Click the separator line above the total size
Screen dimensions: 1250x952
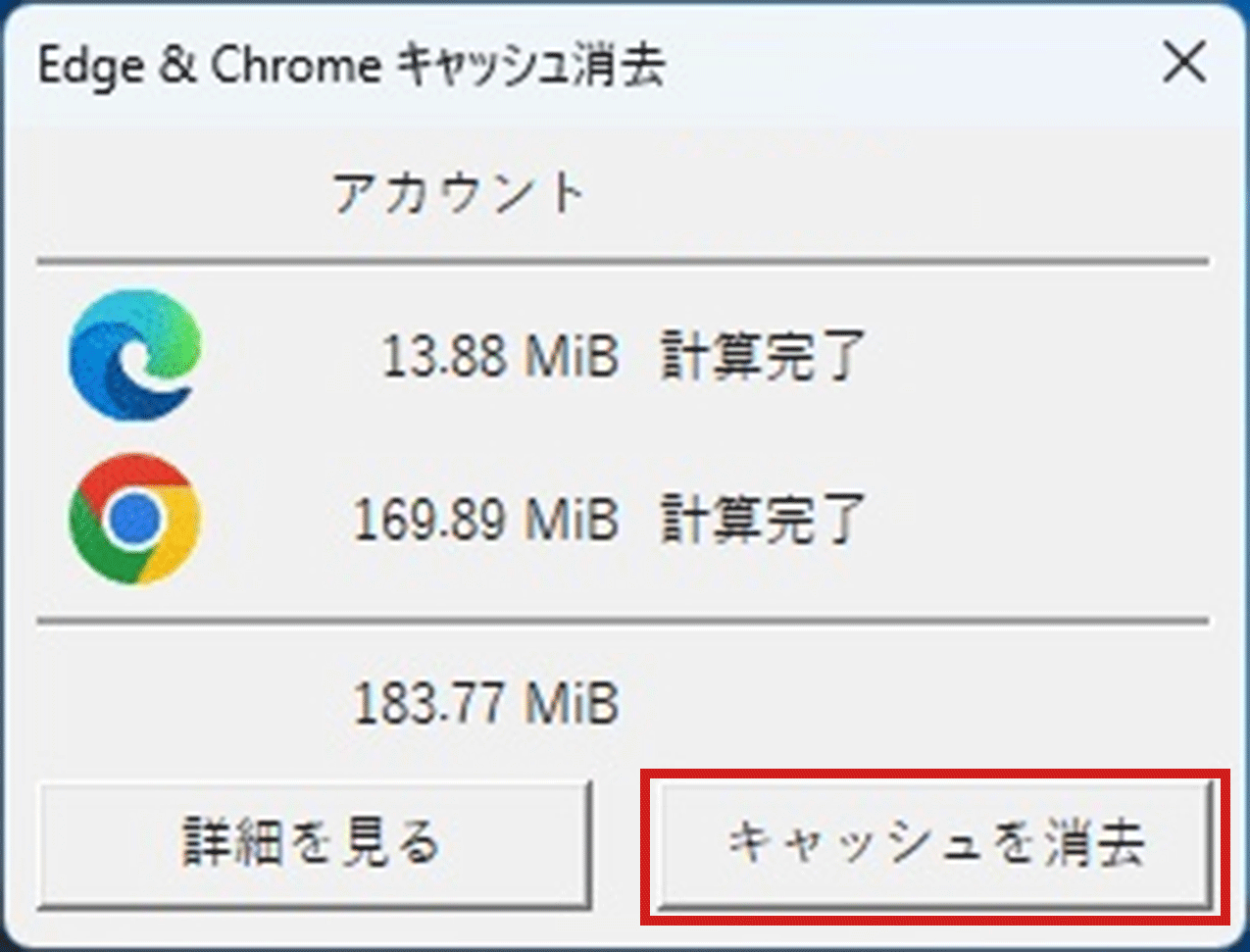coord(623,622)
